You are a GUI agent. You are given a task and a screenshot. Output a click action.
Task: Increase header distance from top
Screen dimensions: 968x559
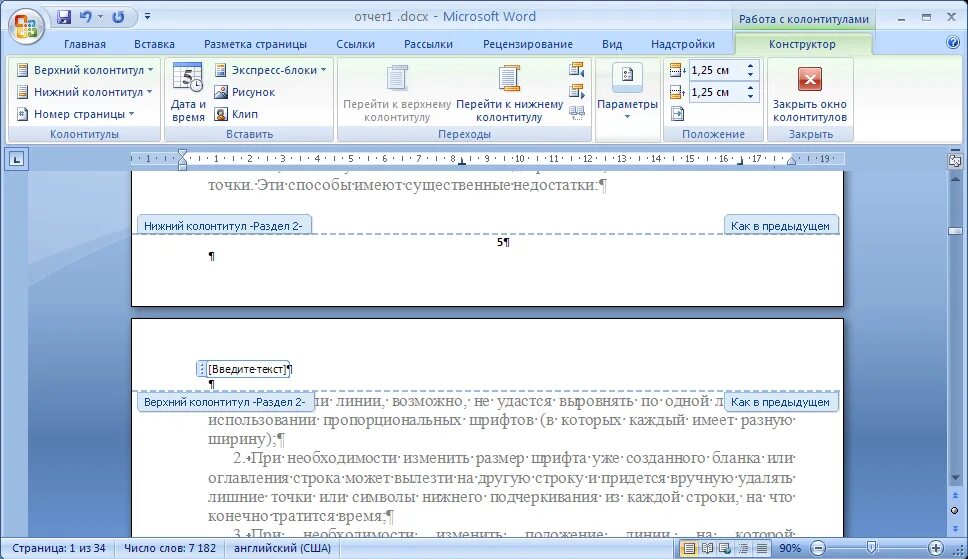(x=751, y=66)
